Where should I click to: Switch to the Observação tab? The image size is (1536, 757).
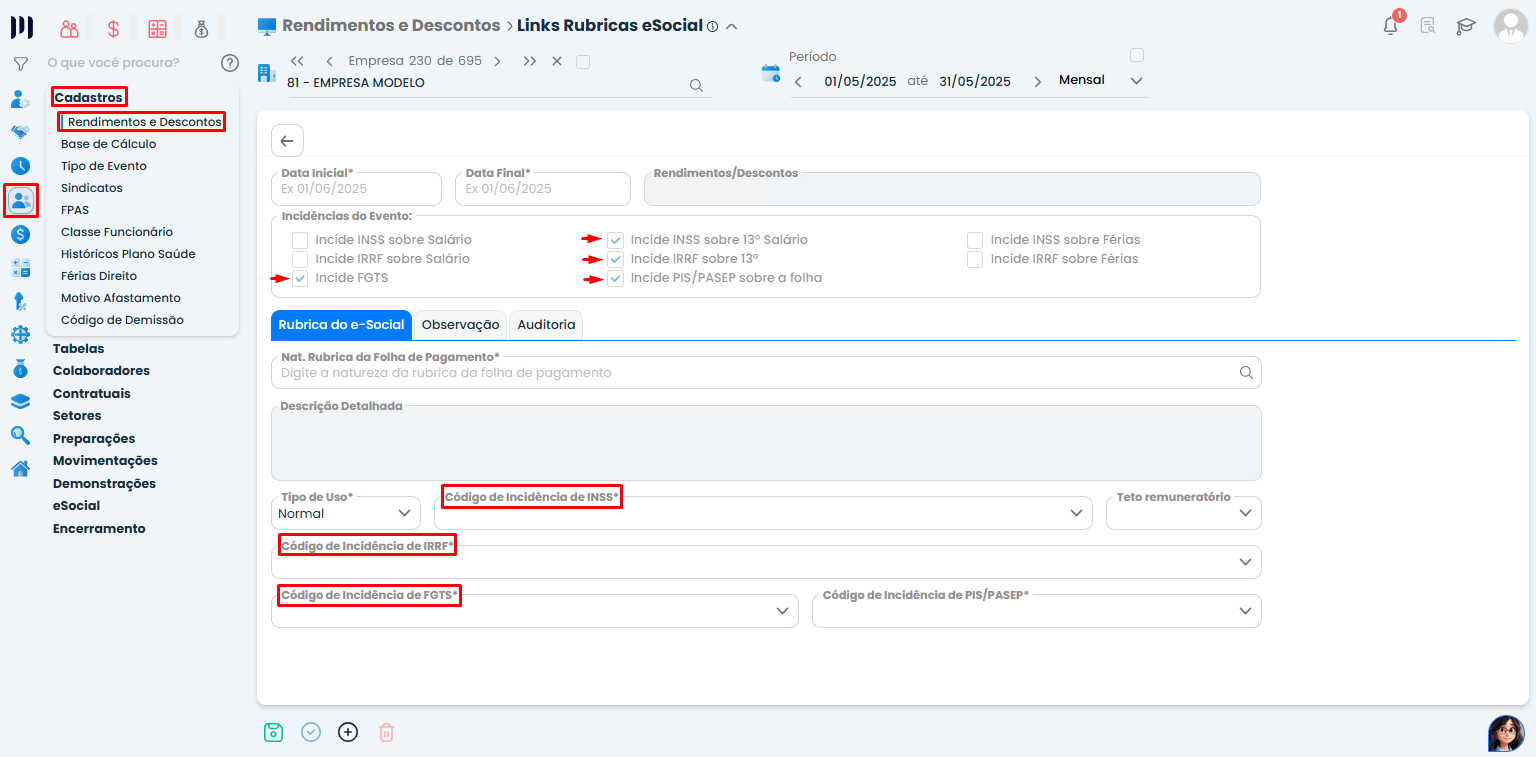[x=460, y=325]
